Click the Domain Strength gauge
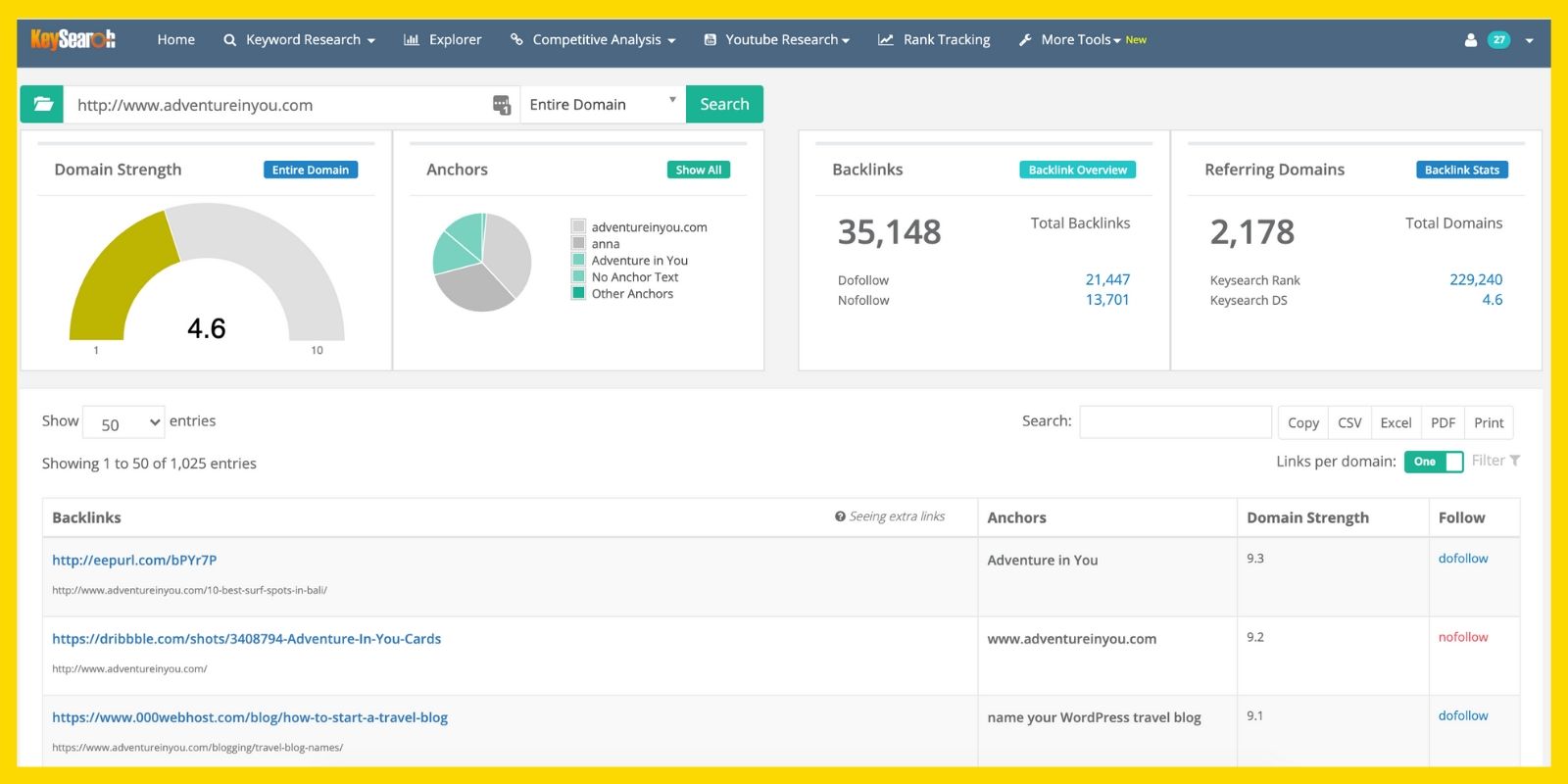This screenshot has height=784, width=1568. (207, 272)
